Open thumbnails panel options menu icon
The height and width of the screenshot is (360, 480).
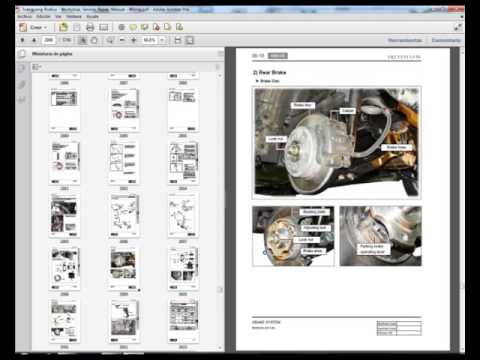tap(36, 67)
